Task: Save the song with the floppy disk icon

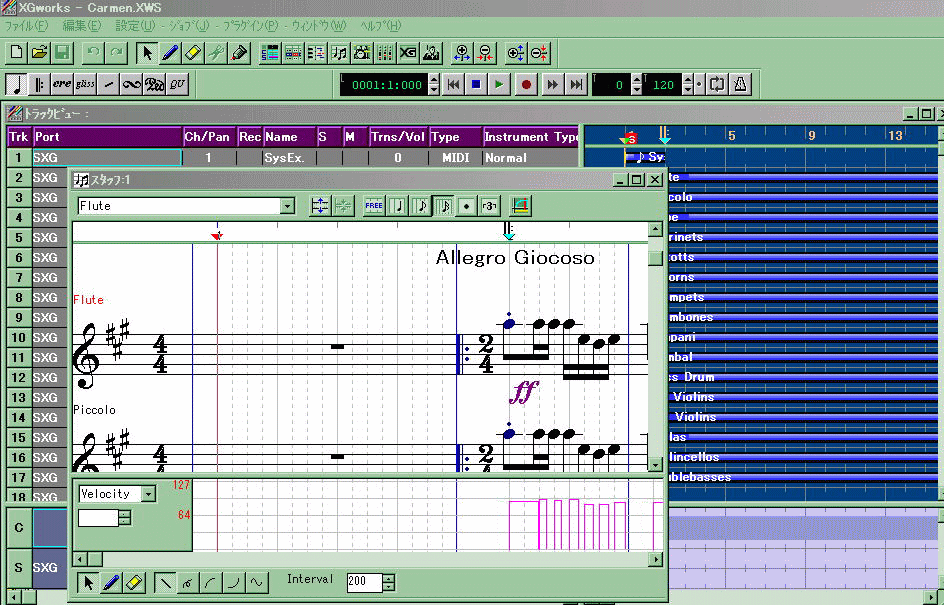Action: click(63, 53)
